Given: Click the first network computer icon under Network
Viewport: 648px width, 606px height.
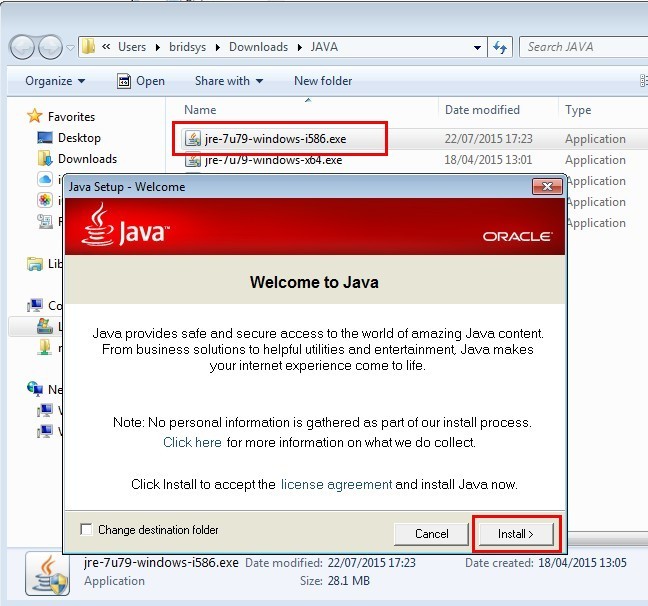Looking at the screenshot, I should click(45, 410).
